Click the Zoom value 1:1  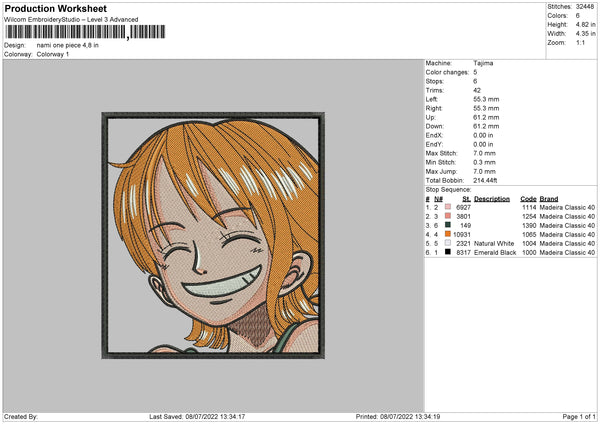pyautogui.click(x=580, y=42)
